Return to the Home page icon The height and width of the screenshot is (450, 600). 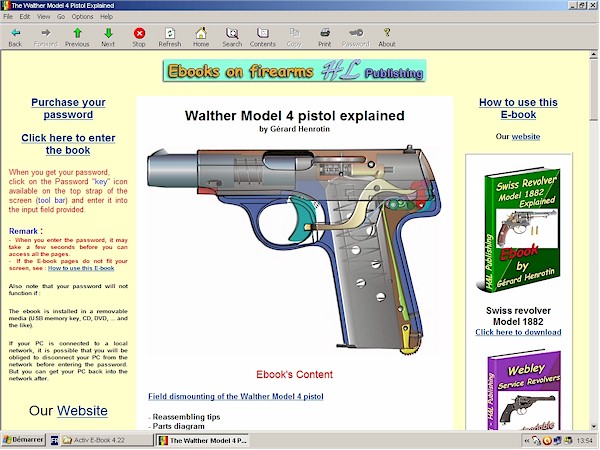click(x=201, y=37)
